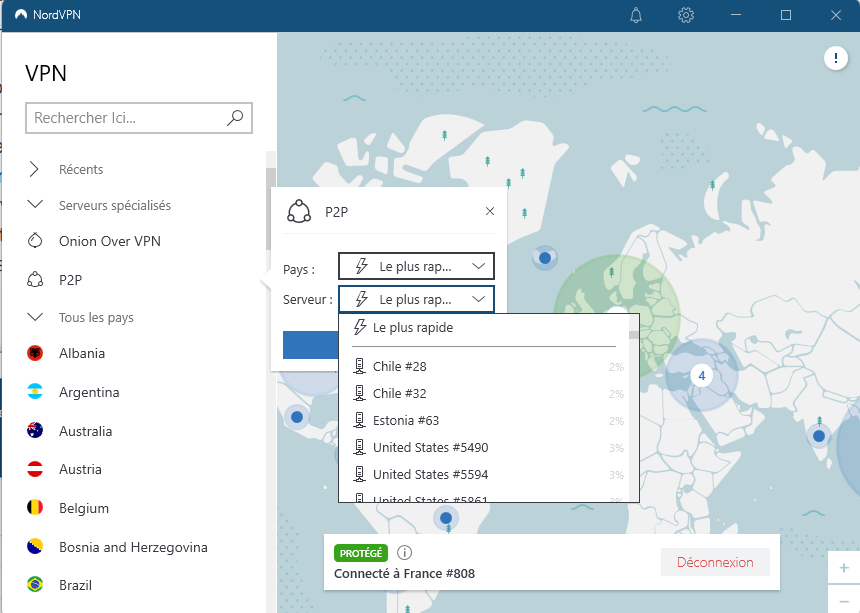Click the Bosnia and Herzegovina flag icon
The image size is (860, 613).
click(35, 547)
